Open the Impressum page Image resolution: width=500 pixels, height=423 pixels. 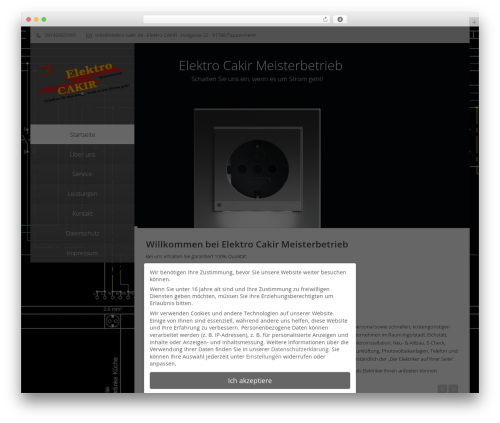coord(82,253)
